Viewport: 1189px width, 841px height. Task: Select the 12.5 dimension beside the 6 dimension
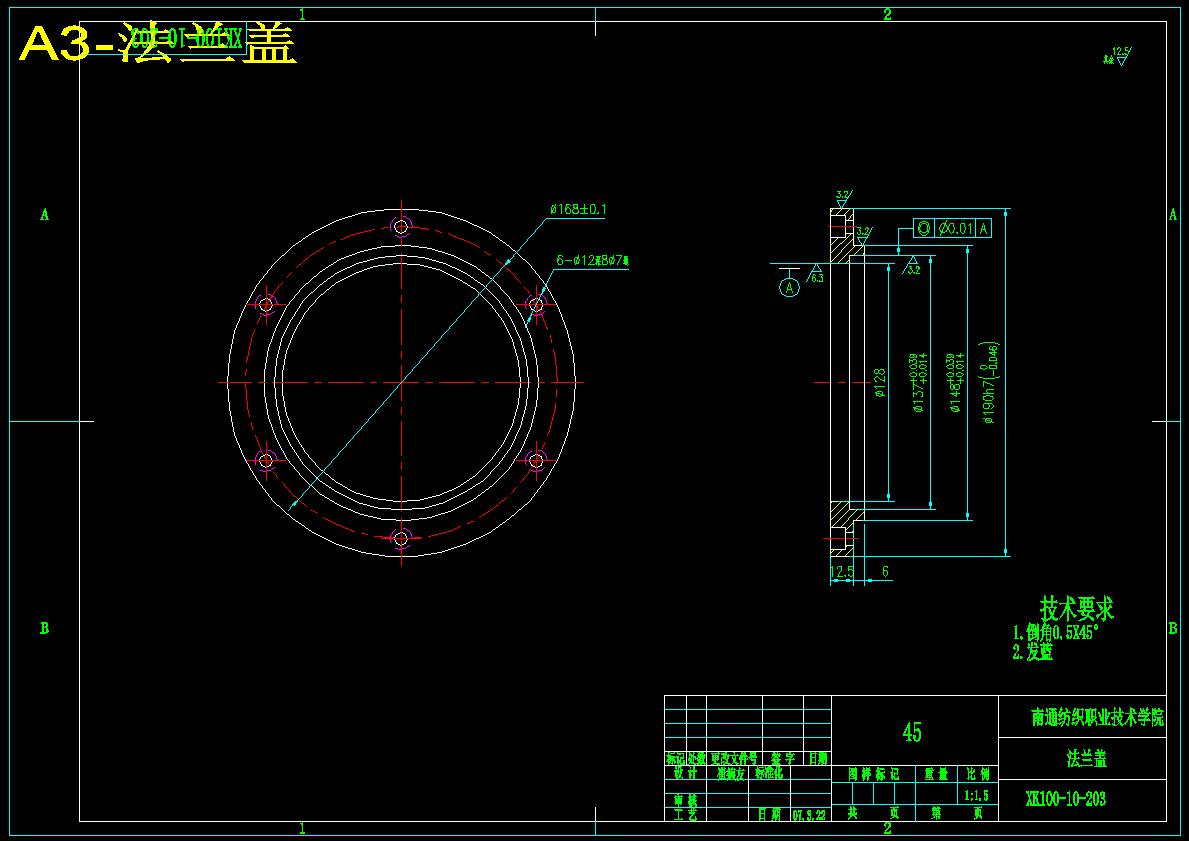click(842, 572)
